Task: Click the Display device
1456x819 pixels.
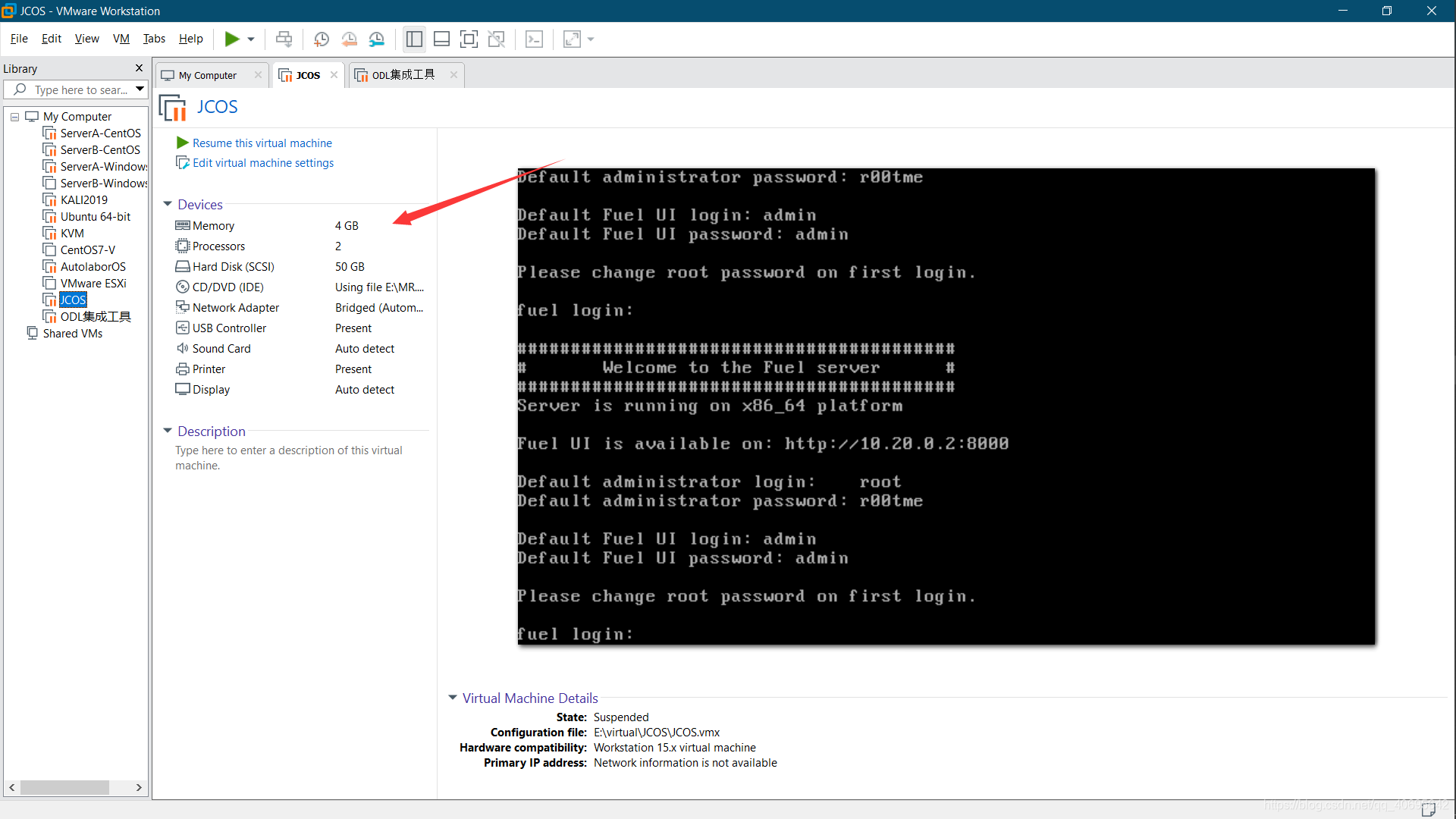Action: coord(300,390)
